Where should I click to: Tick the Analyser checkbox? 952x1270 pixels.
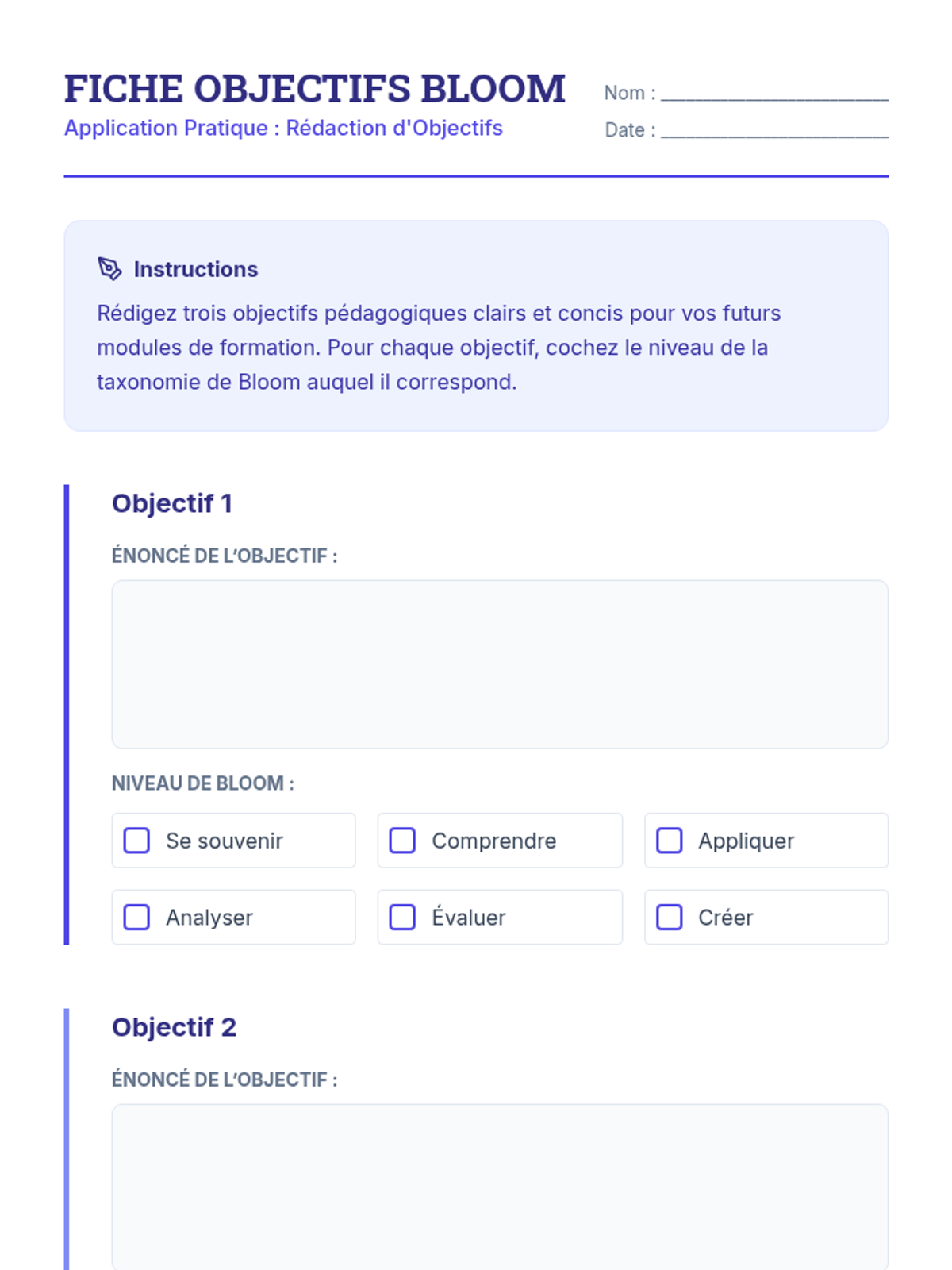tap(136, 917)
